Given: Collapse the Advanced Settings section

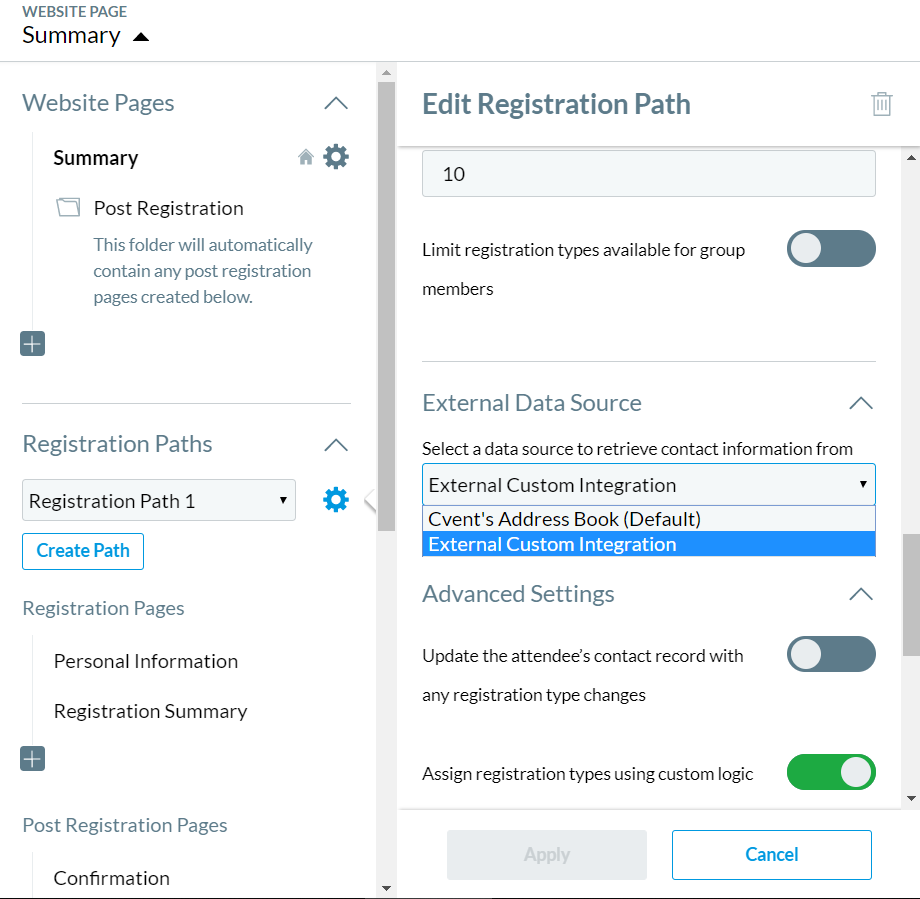Looking at the screenshot, I should (860, 594).
